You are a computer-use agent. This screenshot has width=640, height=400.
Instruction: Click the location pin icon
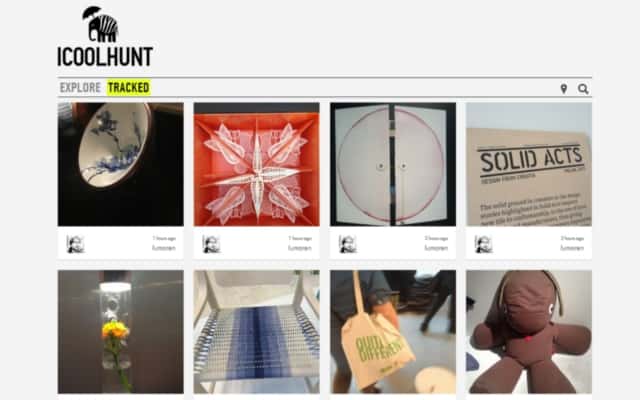point(564,89)
